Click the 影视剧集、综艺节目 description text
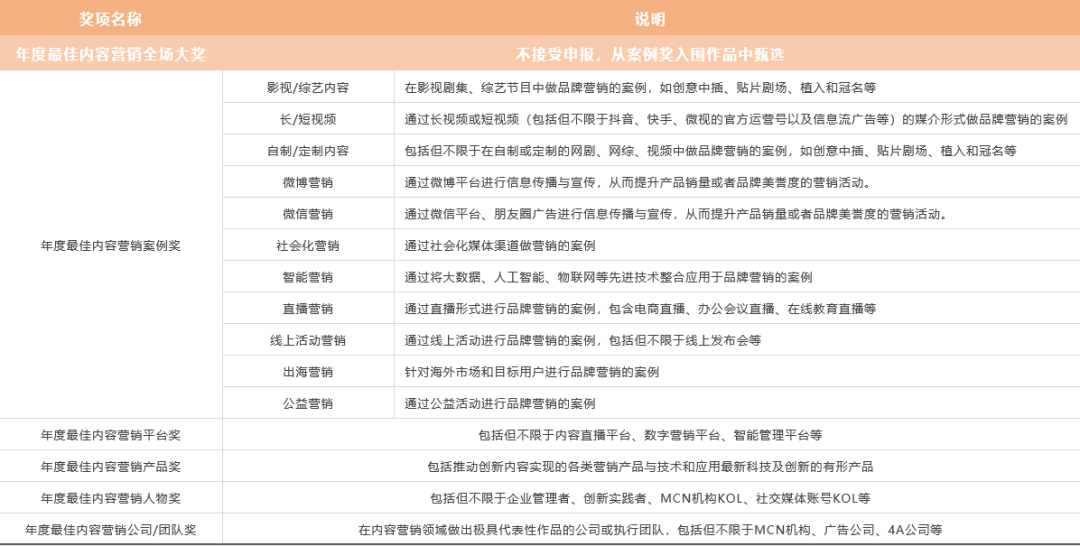1080x546 pixels. [640, 87]
